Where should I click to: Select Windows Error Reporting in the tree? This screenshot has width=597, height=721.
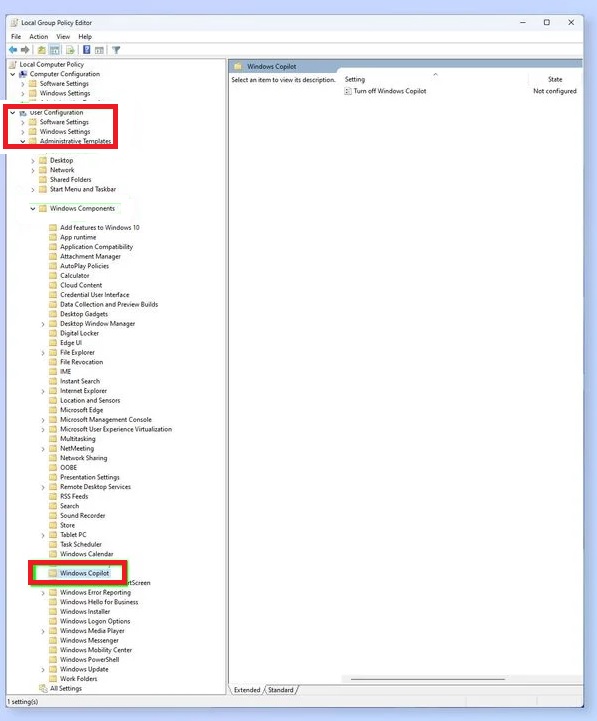(x=95, y=592)
